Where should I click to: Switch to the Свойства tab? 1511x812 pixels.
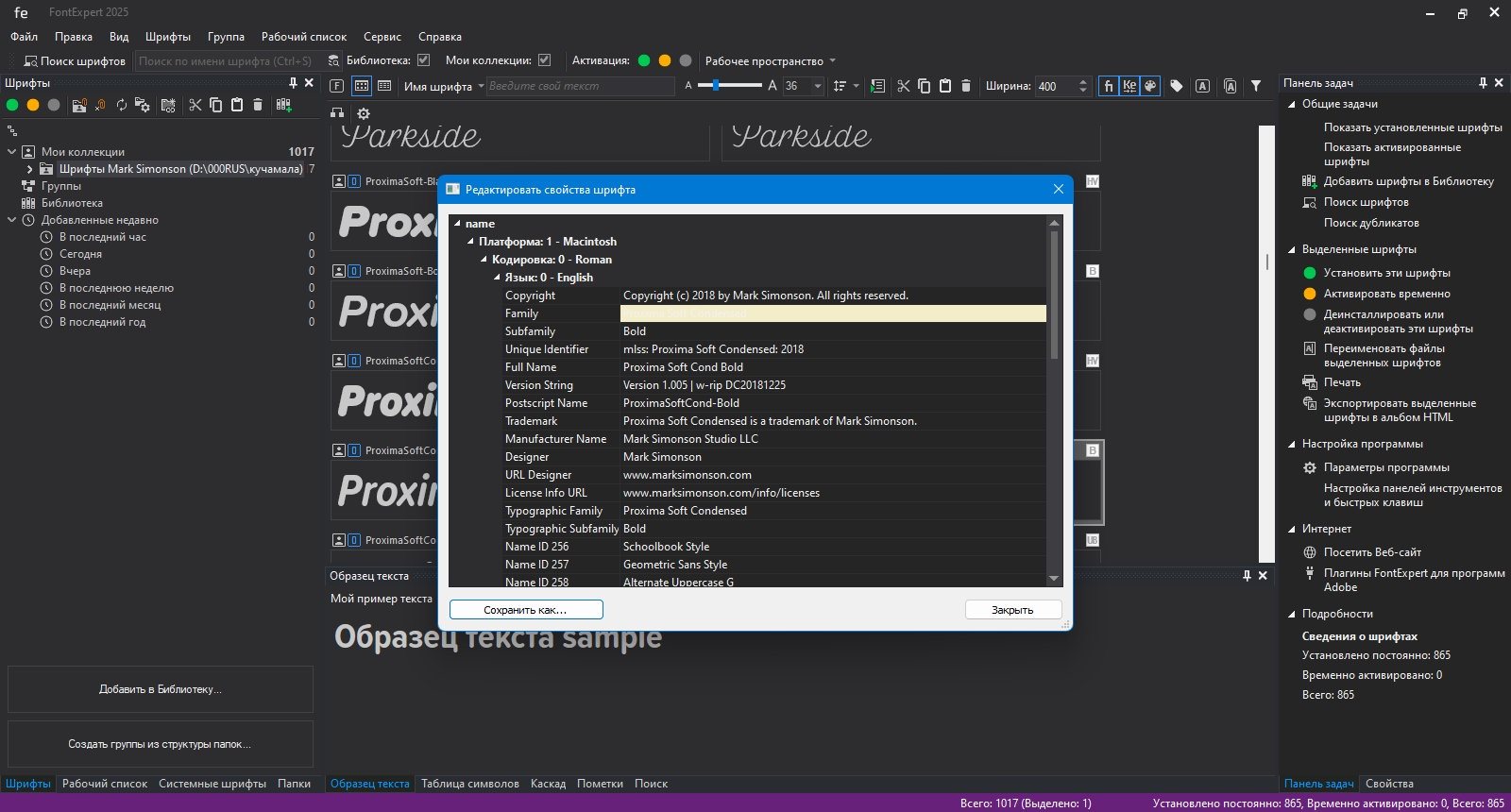pyautogui.click(x=1389, y=784)
